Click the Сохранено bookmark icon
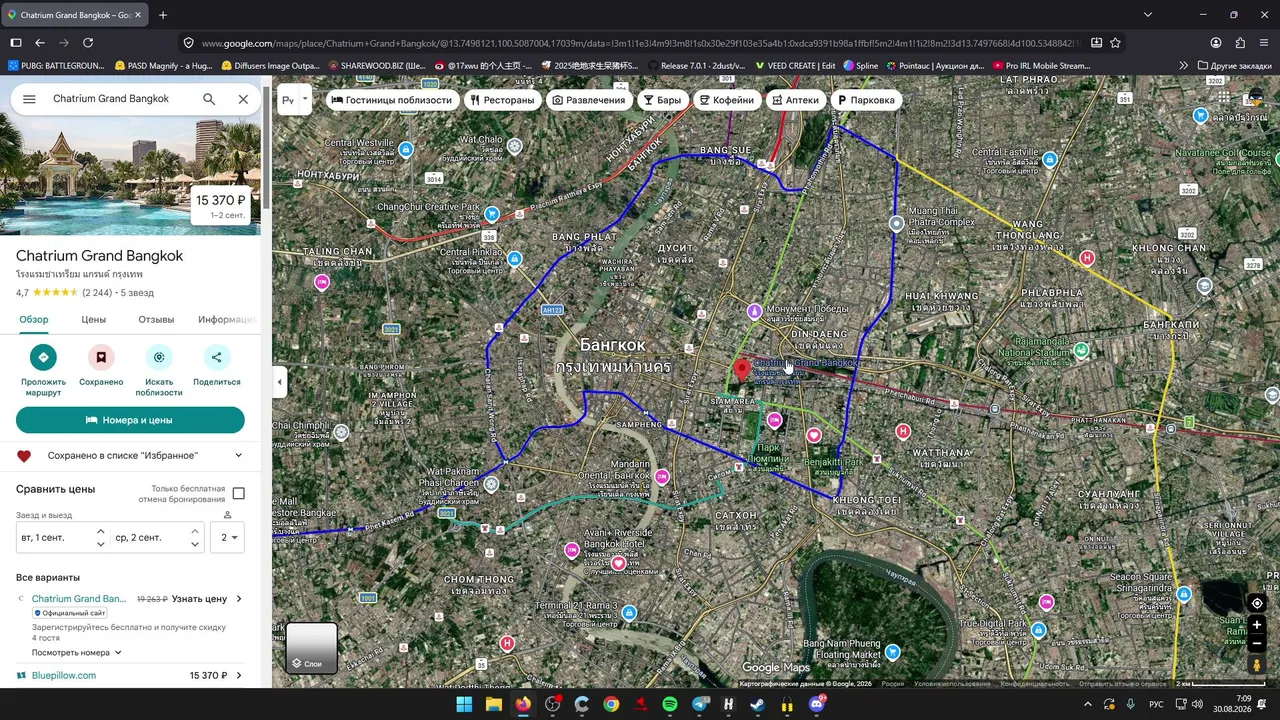 101,357
